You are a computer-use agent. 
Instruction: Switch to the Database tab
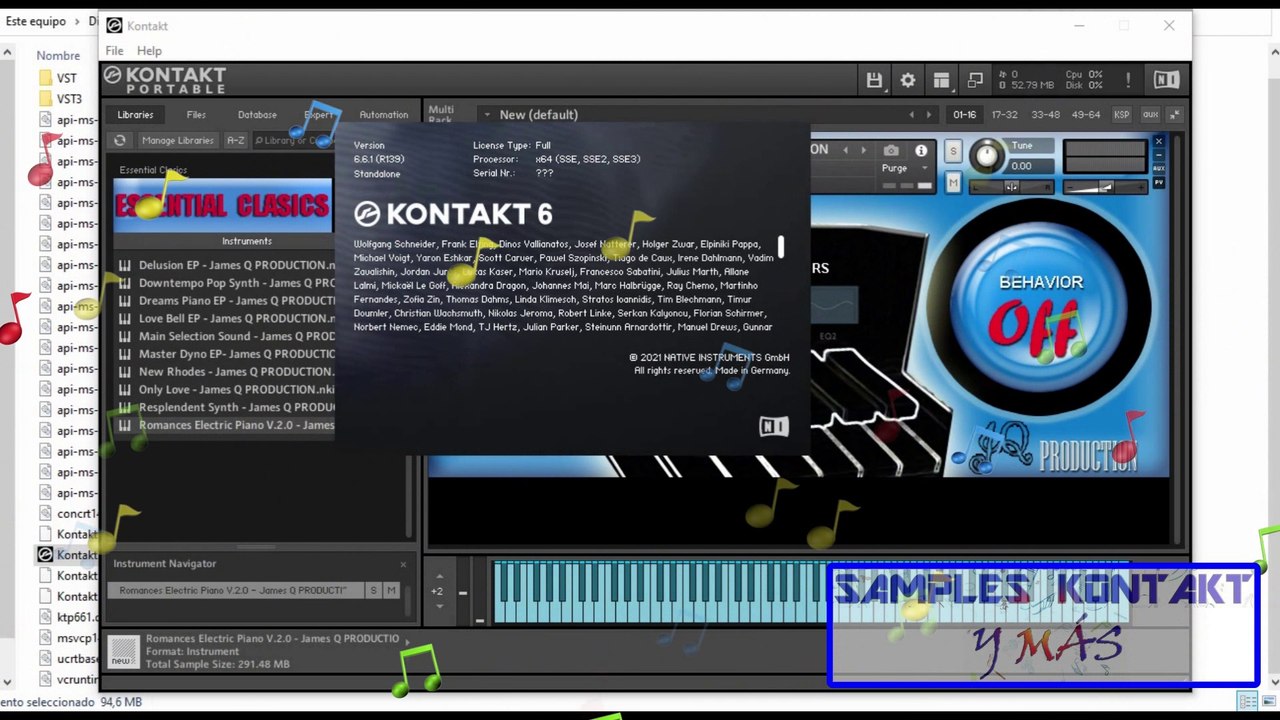point(257,115)
